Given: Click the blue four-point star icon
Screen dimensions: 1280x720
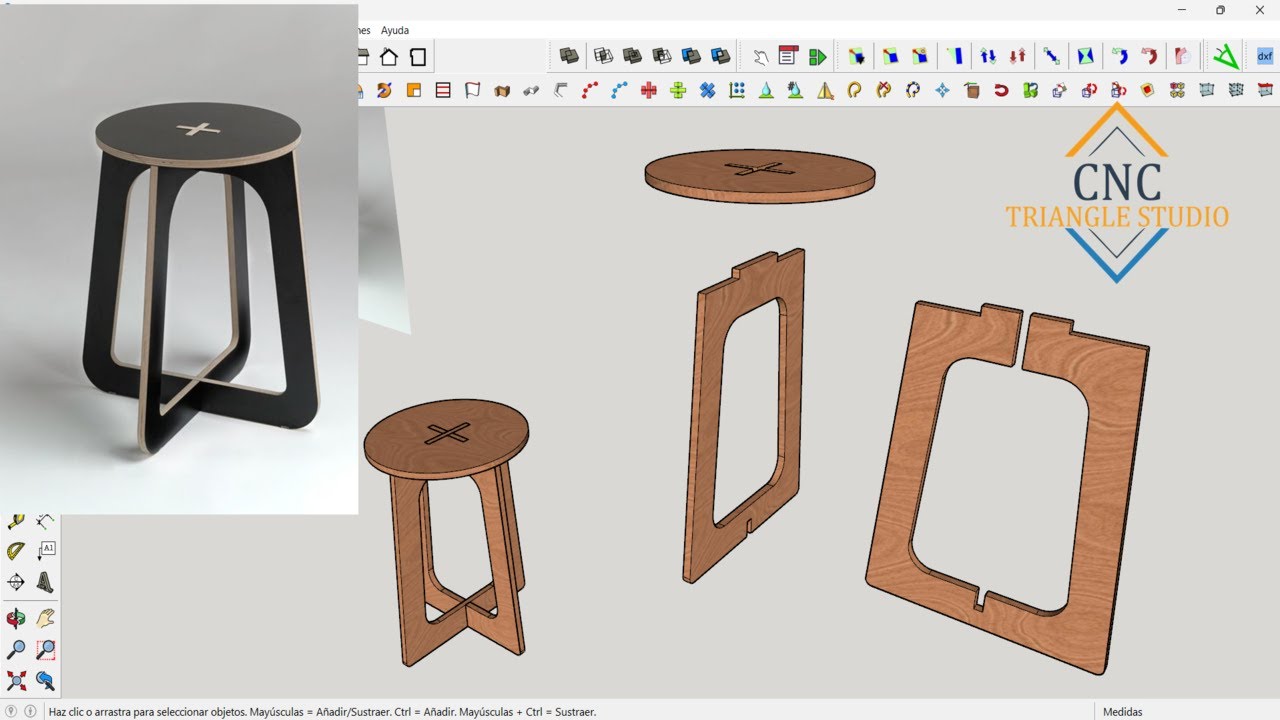Looking at the screenshot, I should (x=942, y=90).
